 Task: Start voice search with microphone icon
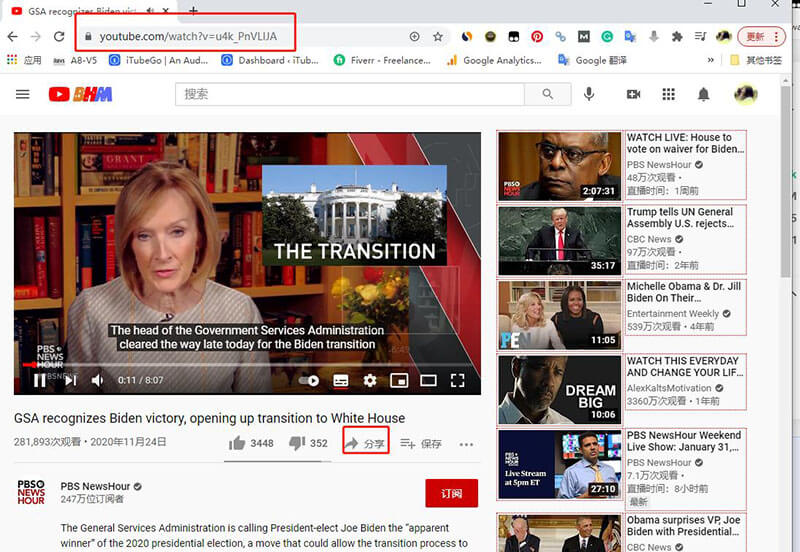tap(589, 94)
